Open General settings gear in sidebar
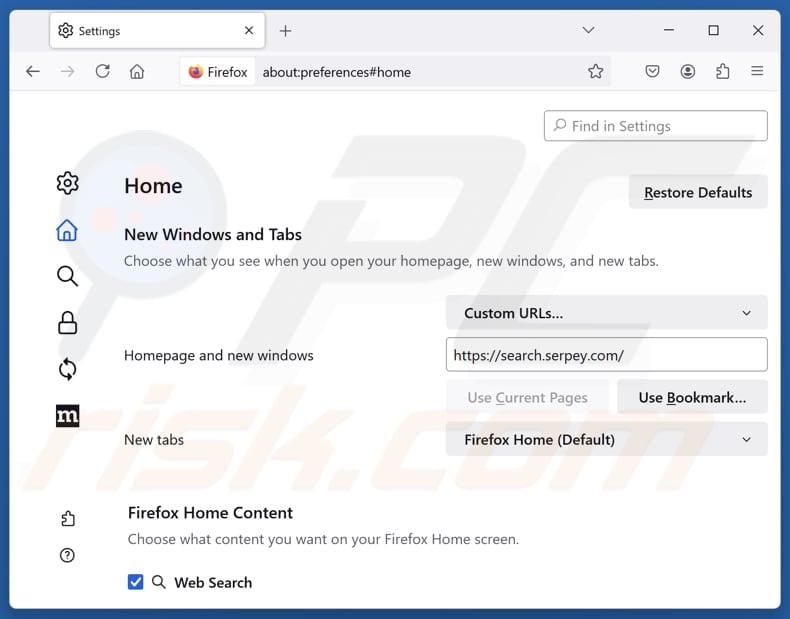 click(67, 183)
